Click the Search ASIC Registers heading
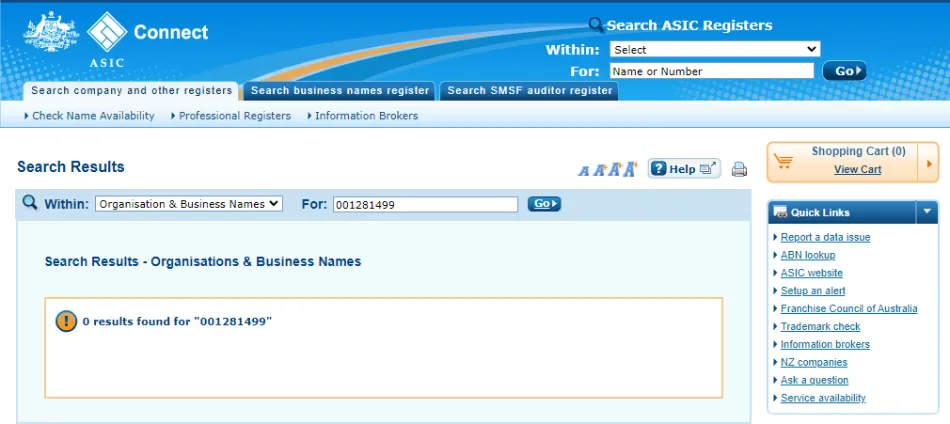This screenshot has width=950, height=424. (x=689, y=25)
